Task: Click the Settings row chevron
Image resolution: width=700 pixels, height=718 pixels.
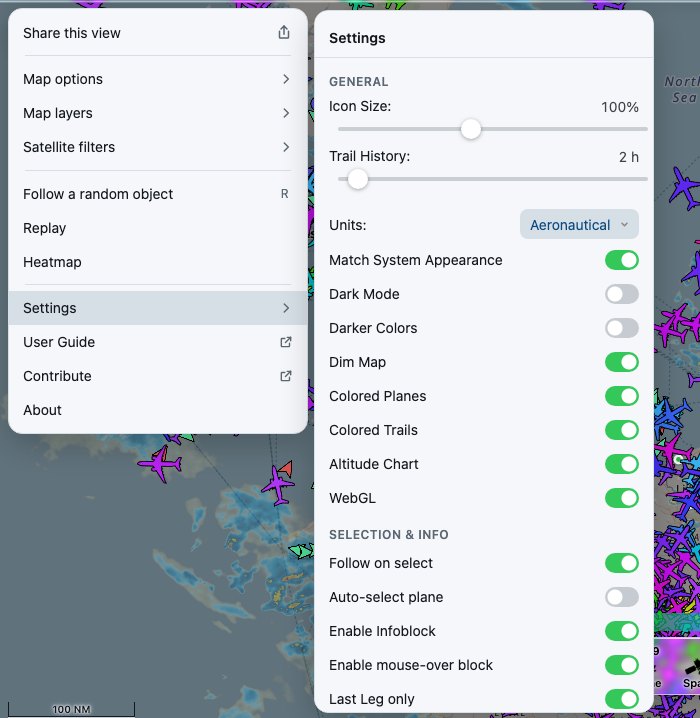Action: click(x=286, y=308)
